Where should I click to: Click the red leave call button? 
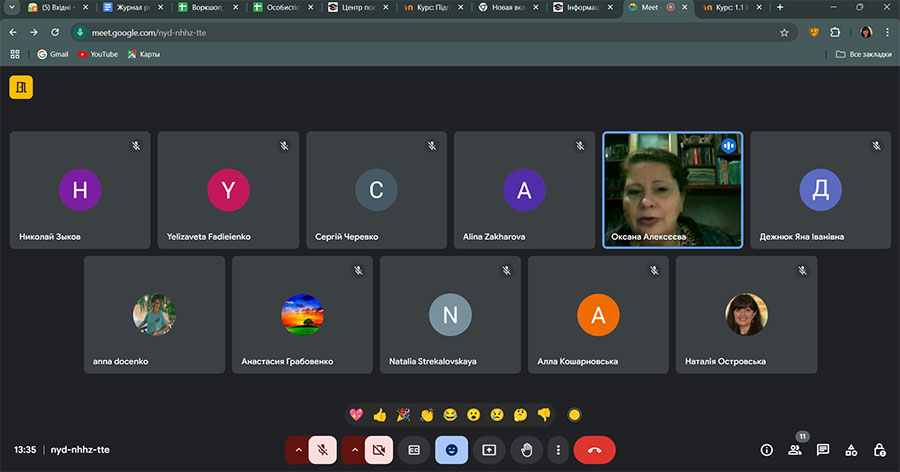tap(594, 450)
